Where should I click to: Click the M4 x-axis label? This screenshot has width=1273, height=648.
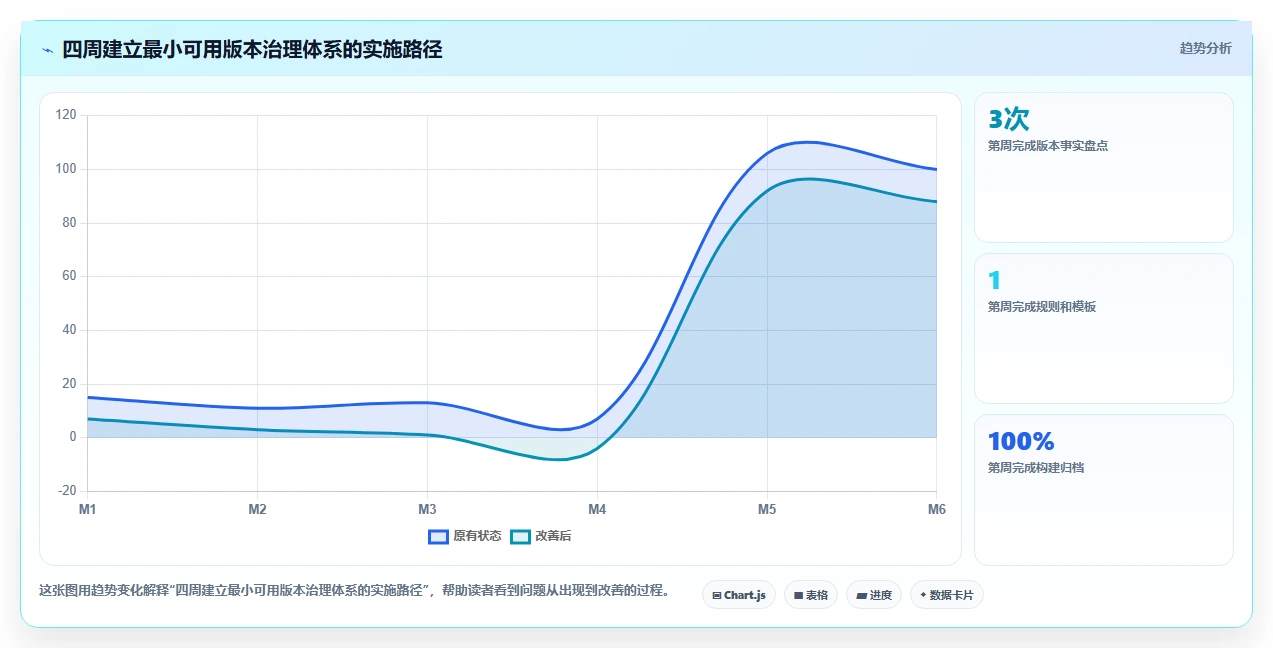(597, 510)
